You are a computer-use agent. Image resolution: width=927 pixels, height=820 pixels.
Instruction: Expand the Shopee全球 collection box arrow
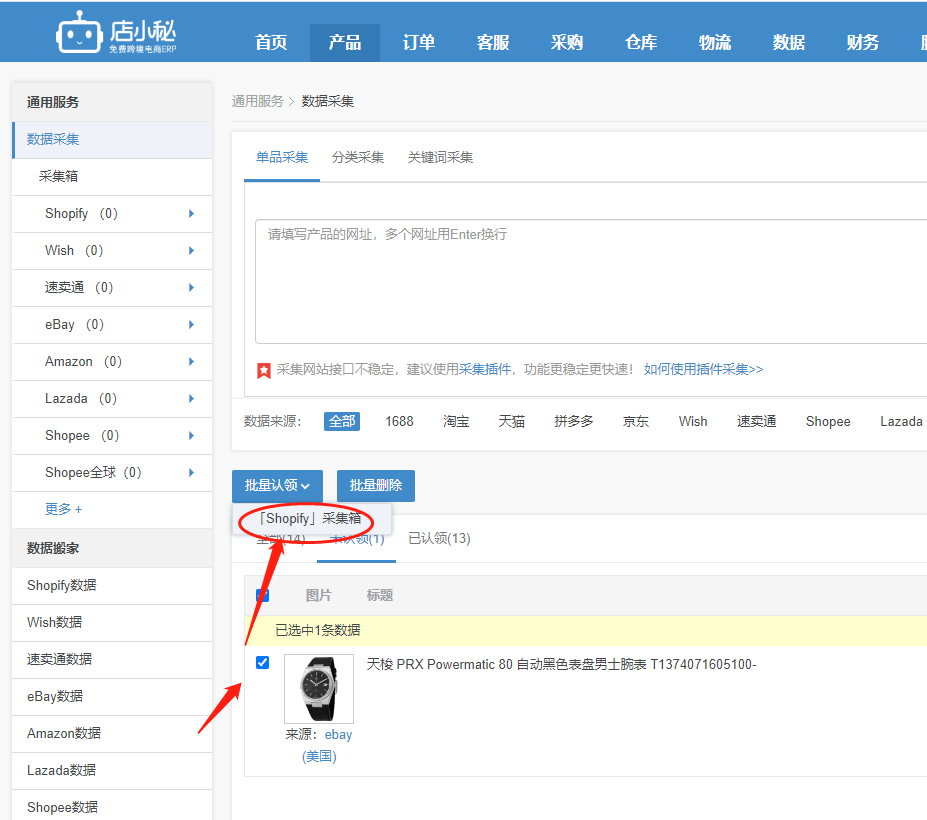click(x=191, y=472)
